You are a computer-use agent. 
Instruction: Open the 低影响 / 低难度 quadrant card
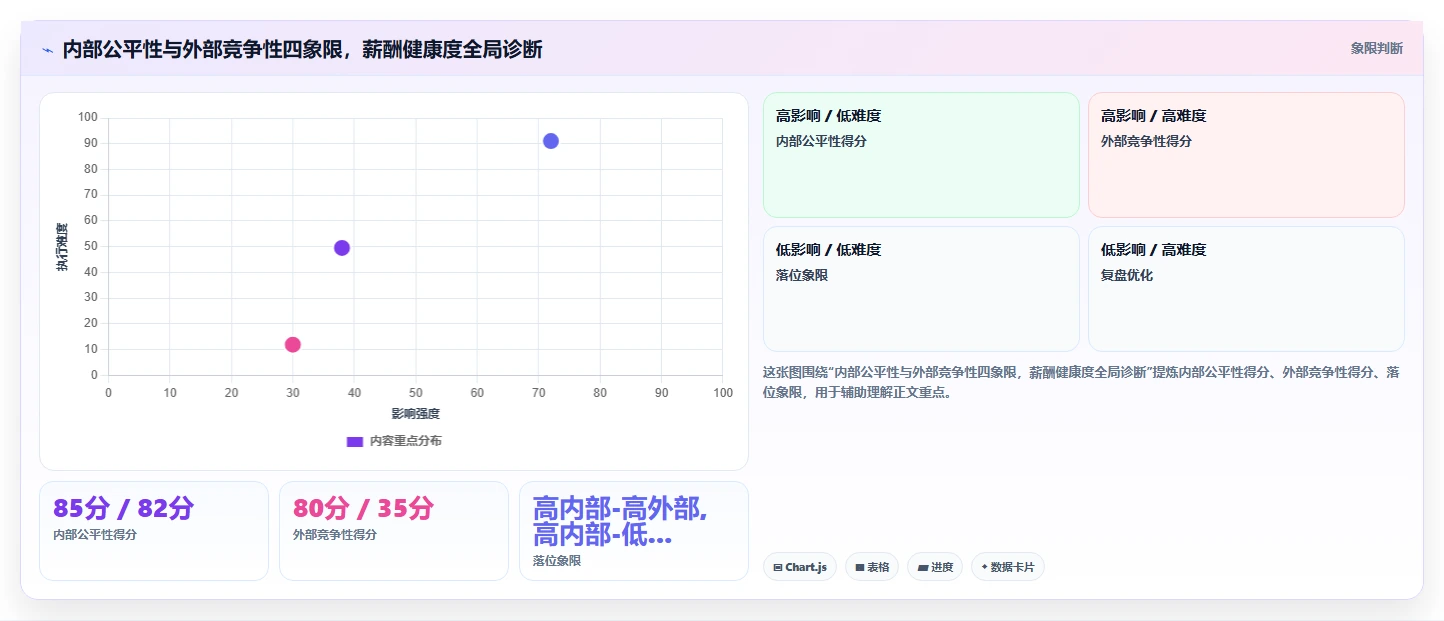pyautogui.click(x=921, y=289)
